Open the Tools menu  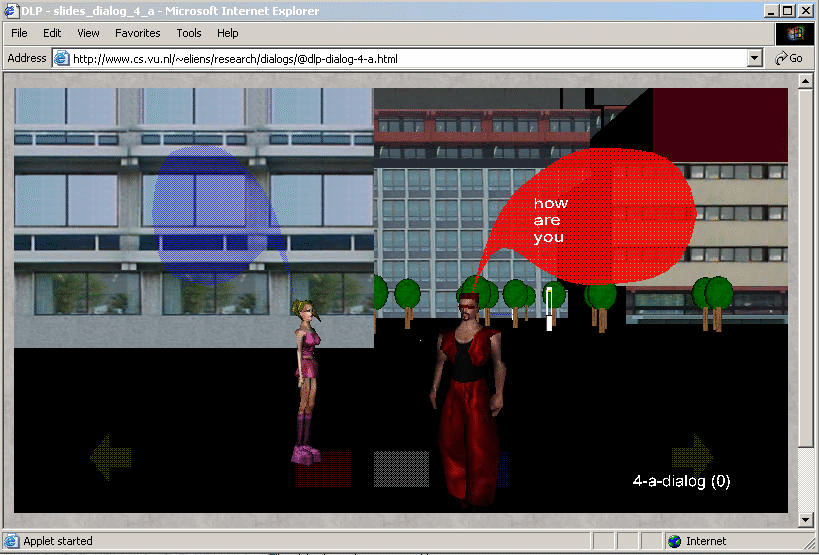coord(189,33)
